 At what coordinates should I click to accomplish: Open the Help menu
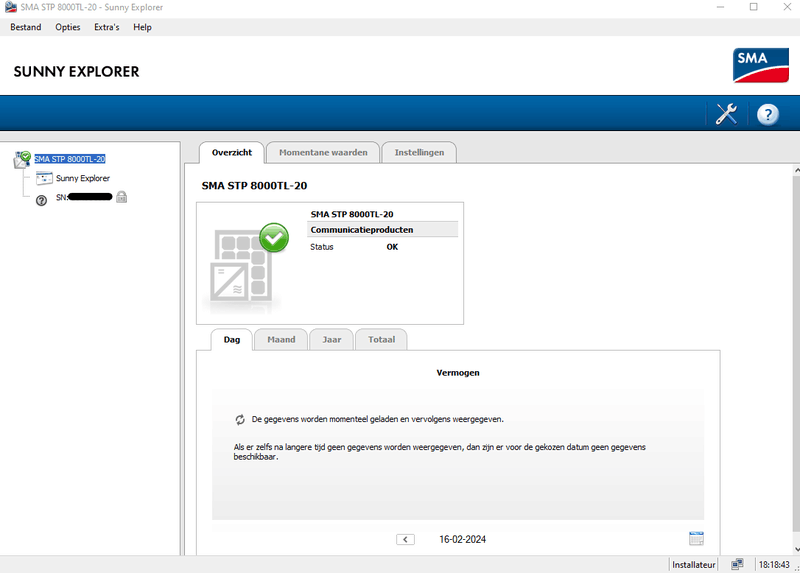pyautogui.click(x=142, y=27)
